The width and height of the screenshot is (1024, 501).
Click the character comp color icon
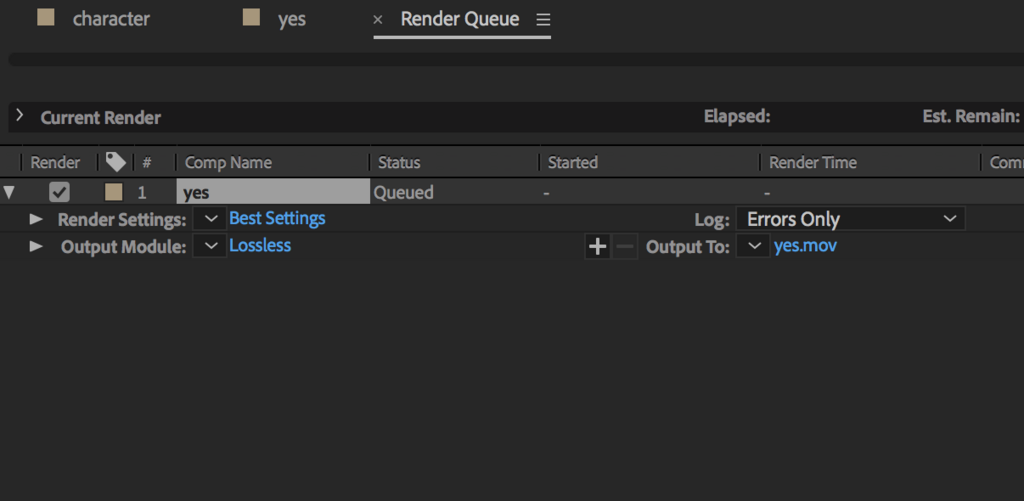coord(46,18)
